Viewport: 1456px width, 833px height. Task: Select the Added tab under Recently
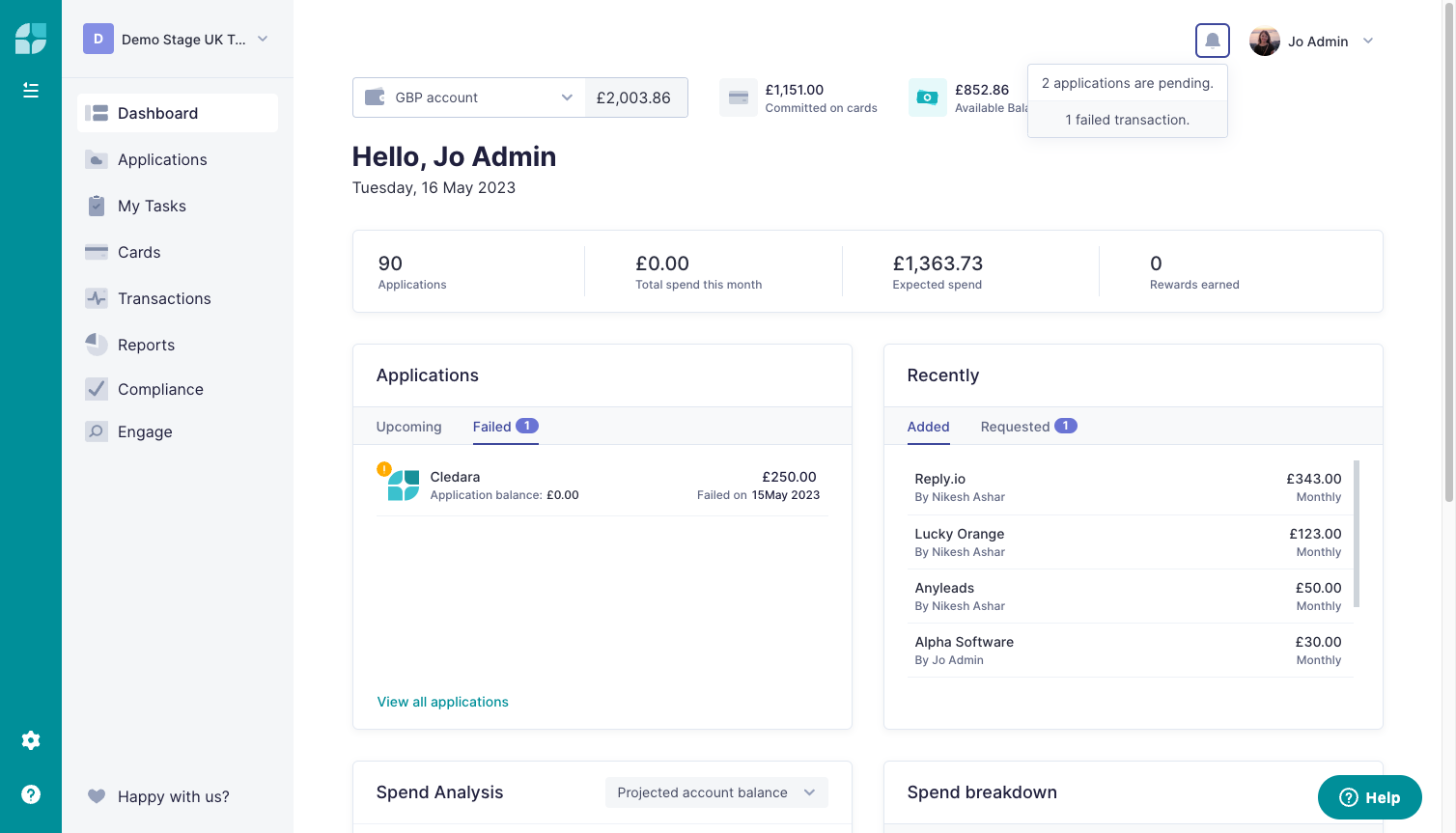(x=928, y=427)
